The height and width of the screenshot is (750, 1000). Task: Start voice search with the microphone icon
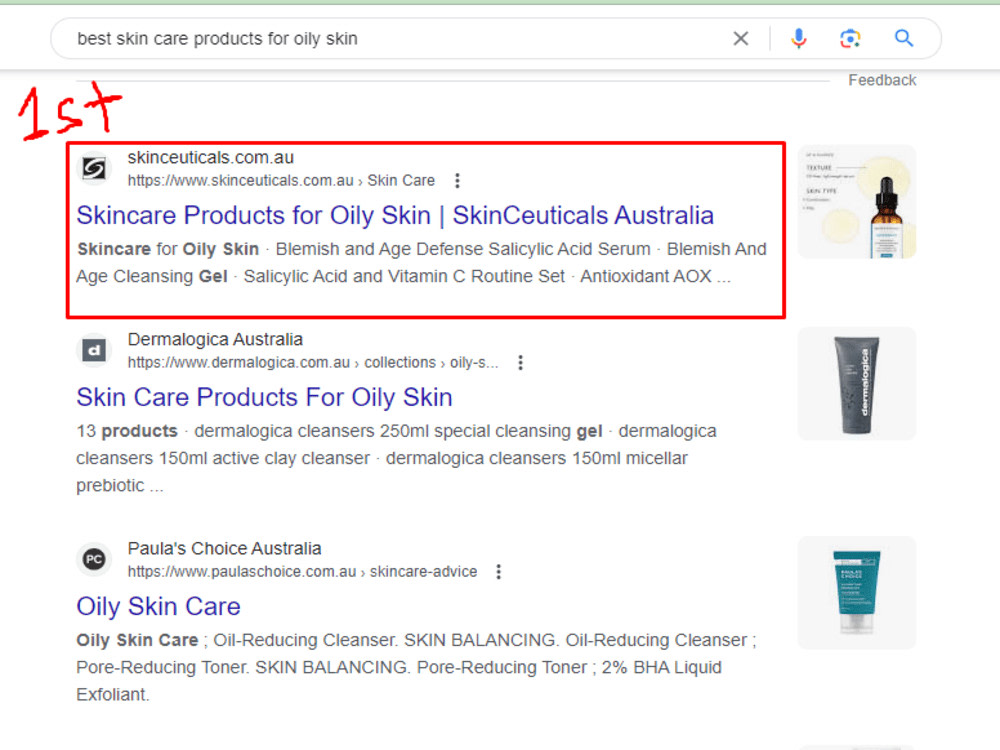point(798,39)
